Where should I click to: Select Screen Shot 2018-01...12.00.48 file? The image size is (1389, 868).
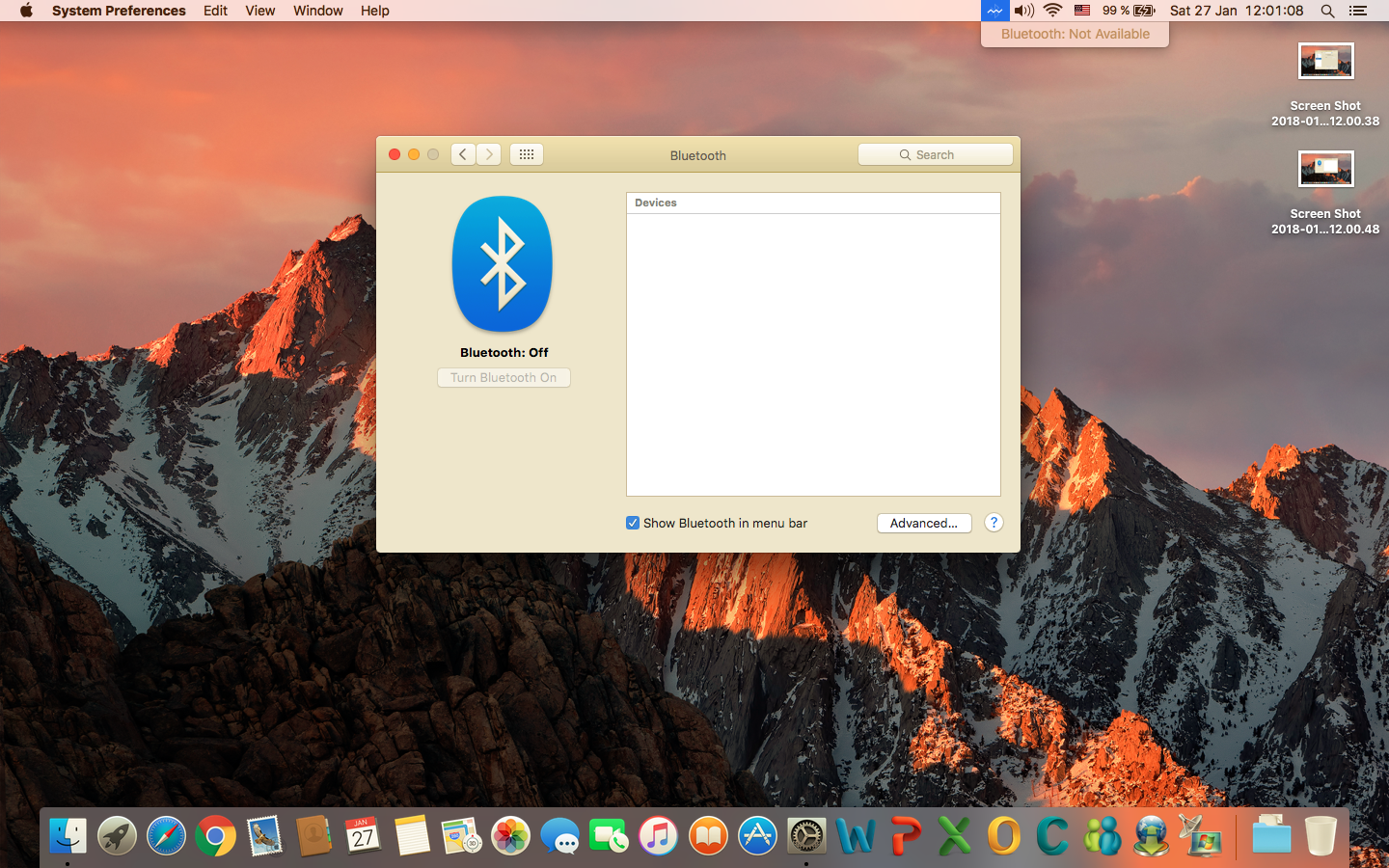point(1325,193)
